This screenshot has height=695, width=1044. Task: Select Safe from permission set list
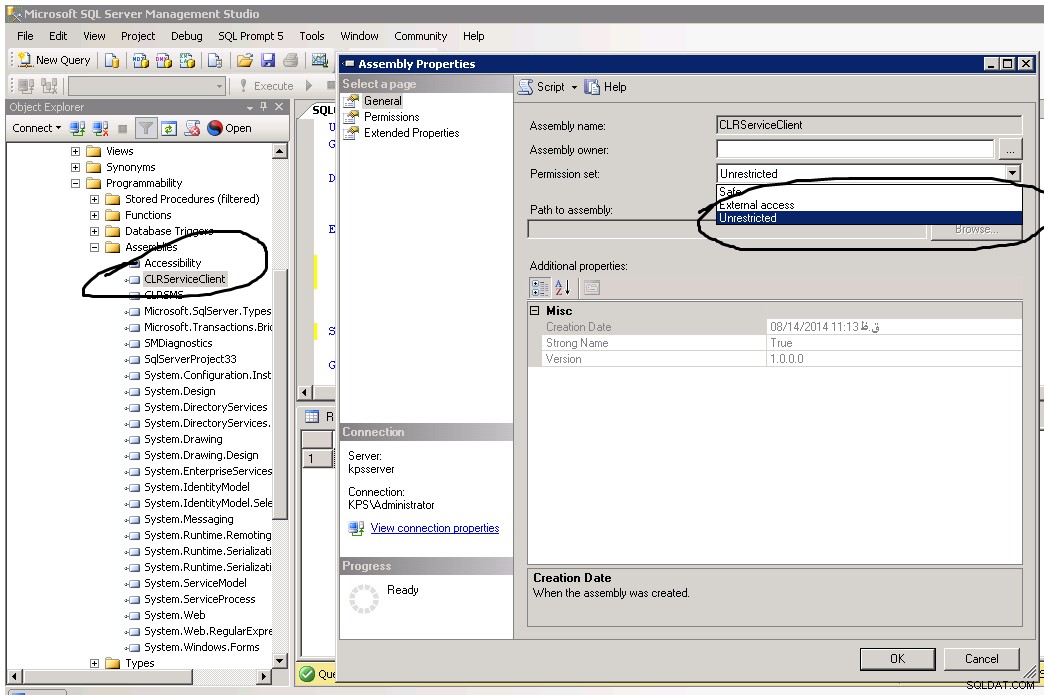(x=869, y=192)
